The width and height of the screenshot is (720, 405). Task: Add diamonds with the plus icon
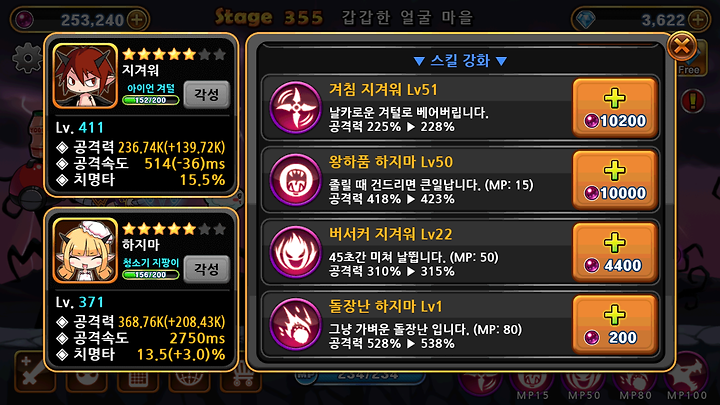coord(698,20)
